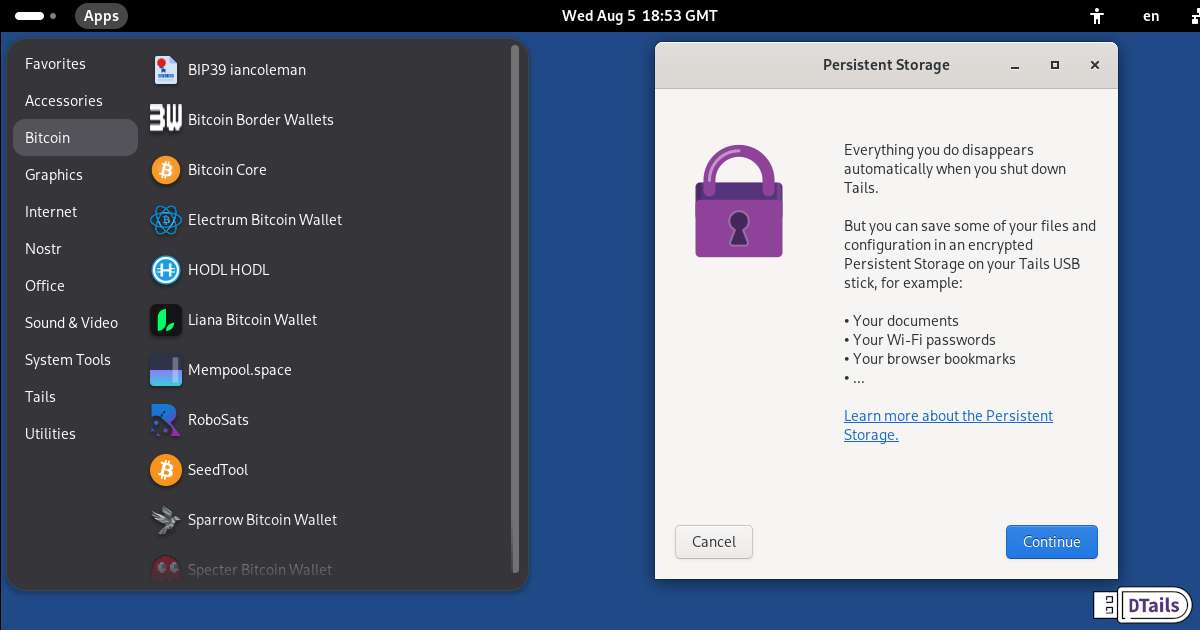Click the Electrum Bitcoin Wallet label

point(265,220)
